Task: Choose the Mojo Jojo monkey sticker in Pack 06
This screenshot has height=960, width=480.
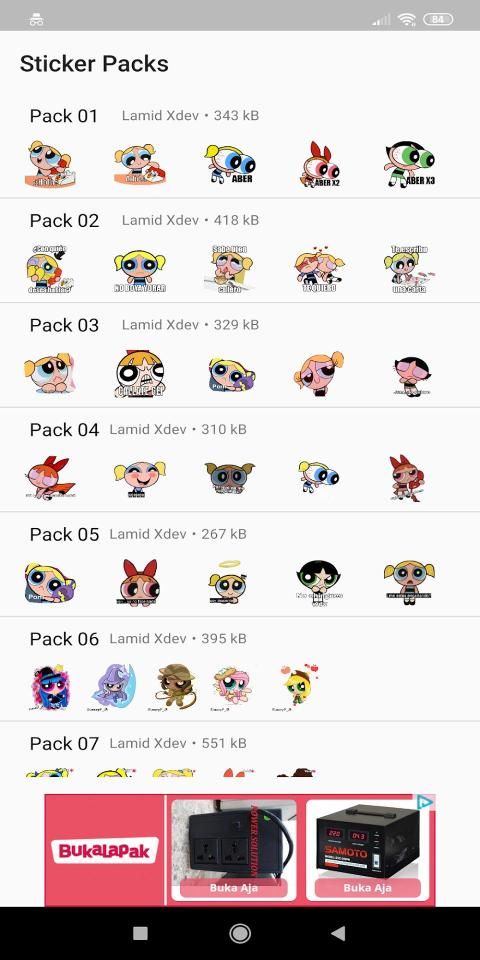Action: coord(173,687)
